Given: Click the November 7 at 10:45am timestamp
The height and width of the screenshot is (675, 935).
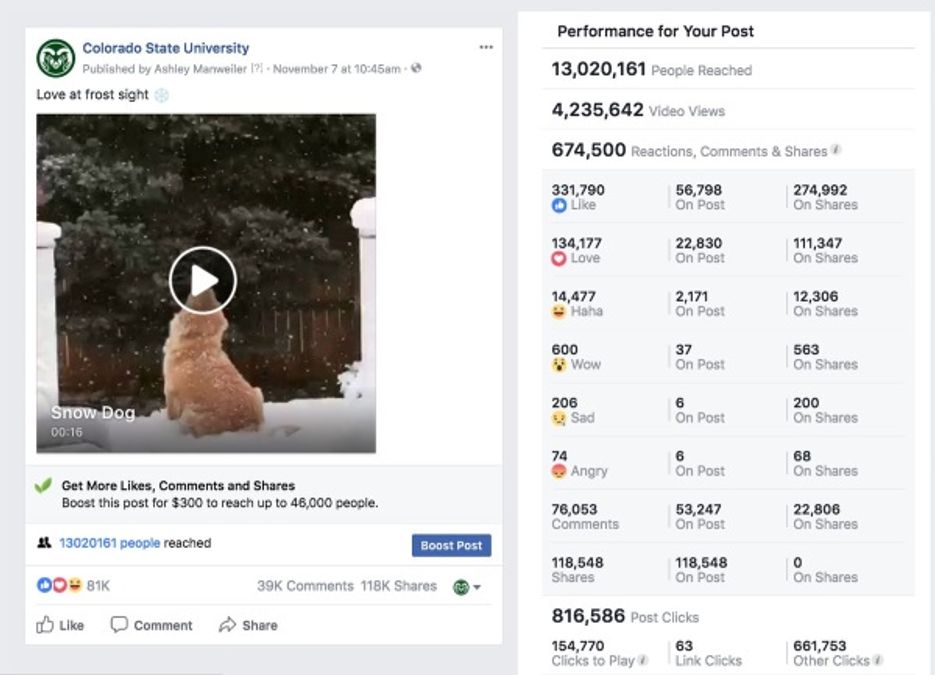Looking at the screenshot, I should click(x=337, y=69).
